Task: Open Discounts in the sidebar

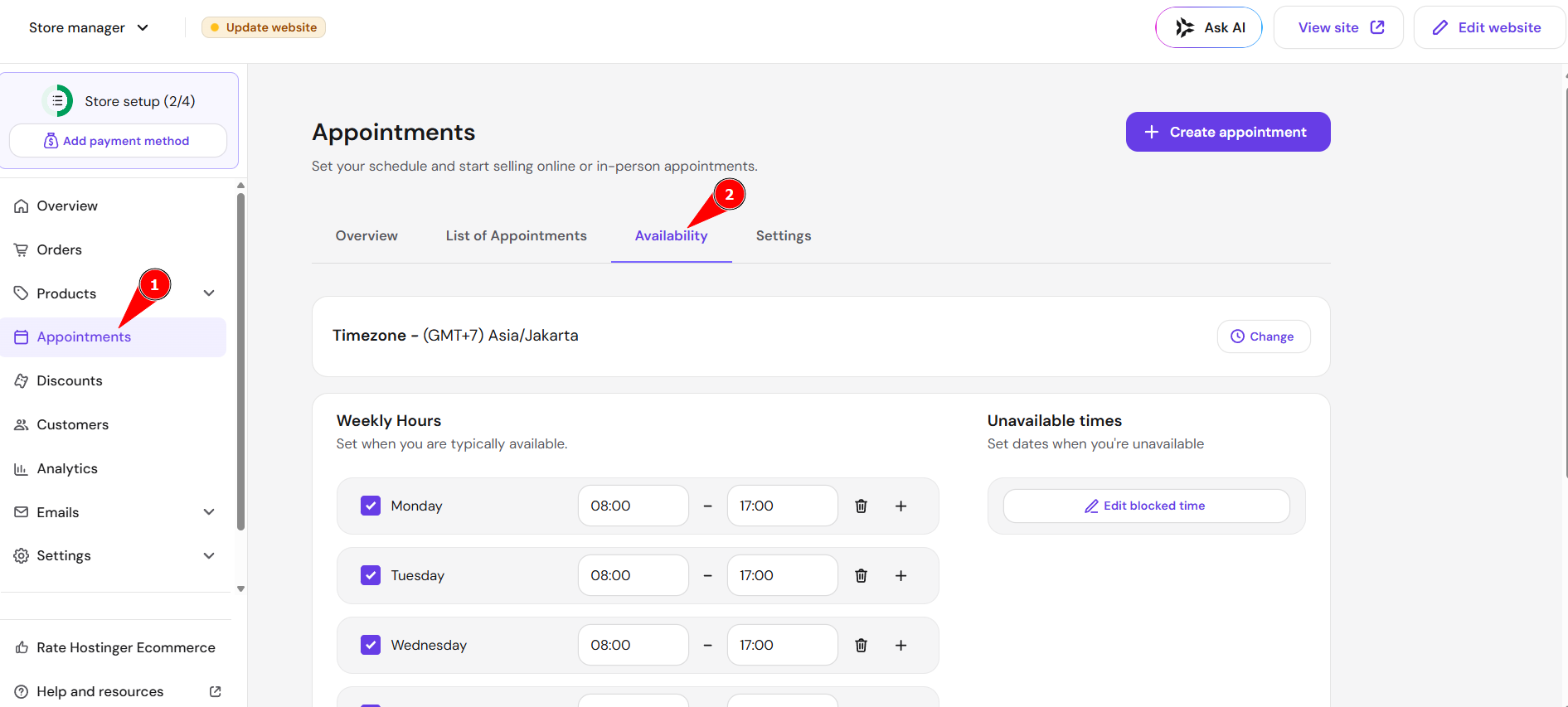Action: (x=113, y=380)
